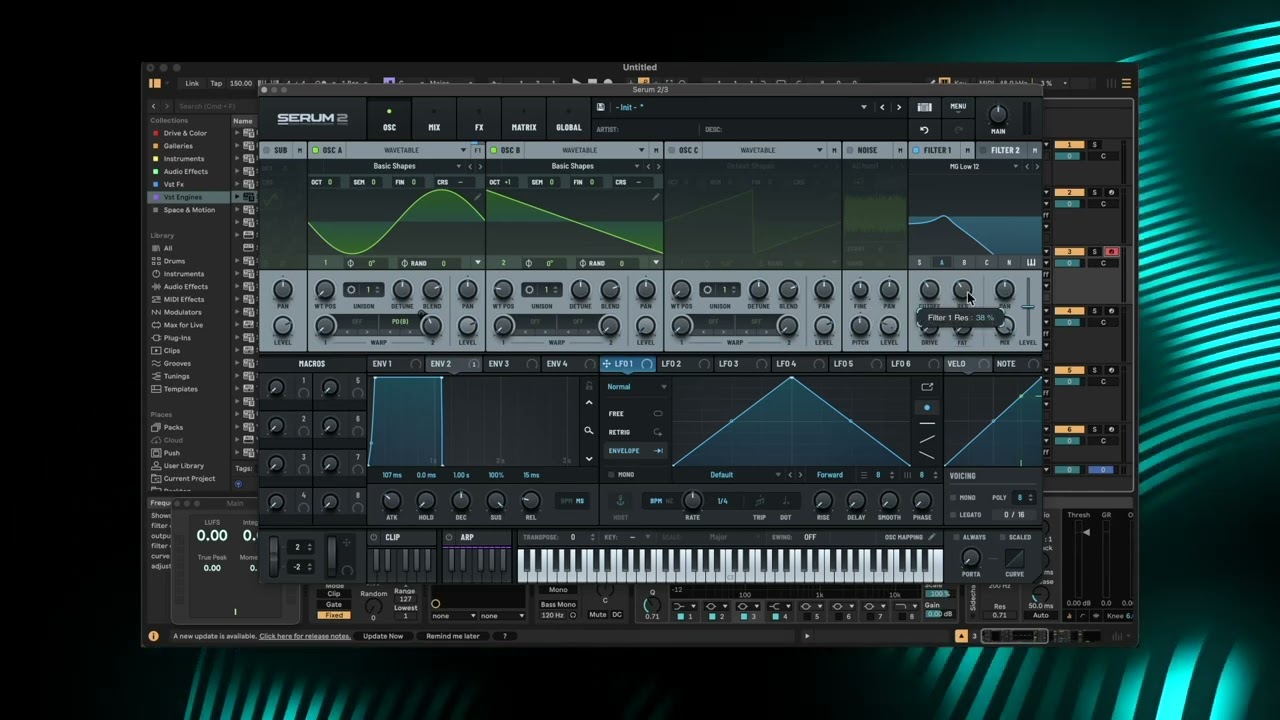
Task: Enable the voicing Mono checkbox
Action: 953,497
